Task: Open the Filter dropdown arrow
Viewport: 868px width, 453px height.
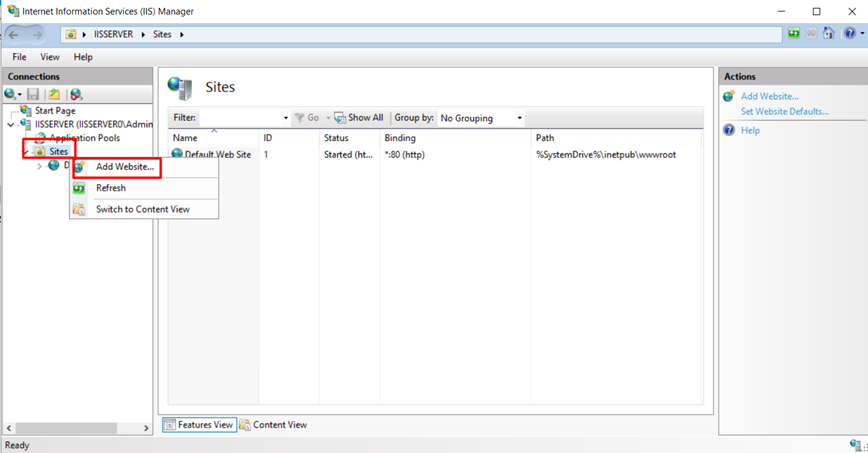Action: (x=286, y=118)
